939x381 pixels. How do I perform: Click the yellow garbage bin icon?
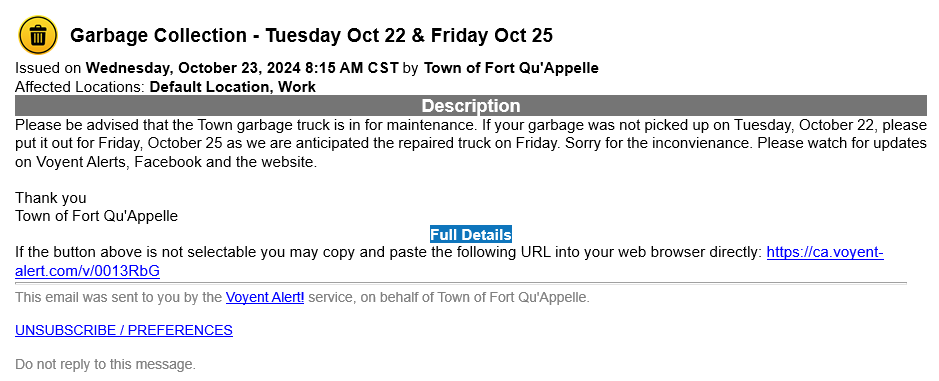click(x=38, y=35)
